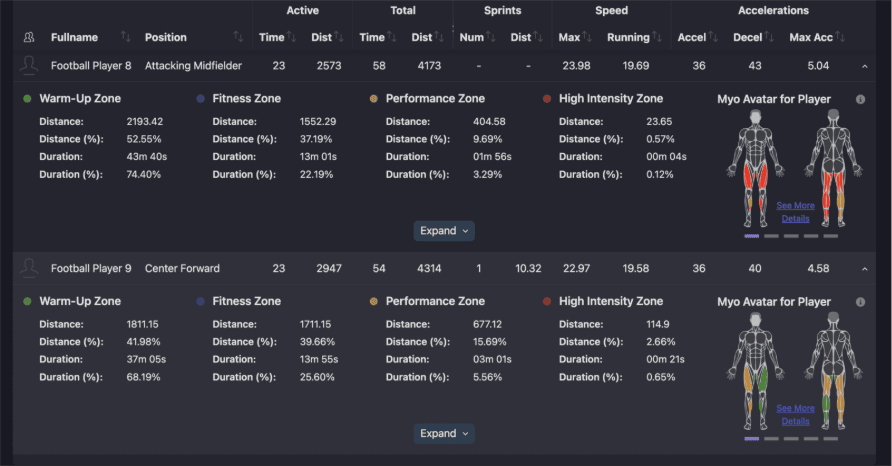The width and height of the screenshot is (892, 466).
Task: Sort by Fullname using the sort arrows
Action: coord(126,37)
